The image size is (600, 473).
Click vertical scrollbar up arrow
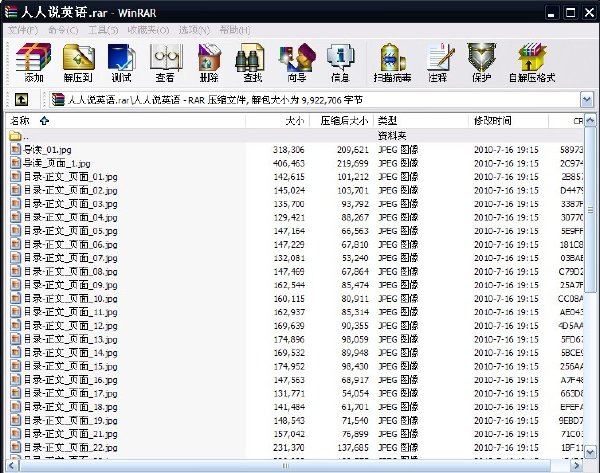click(x=590, y=121)
